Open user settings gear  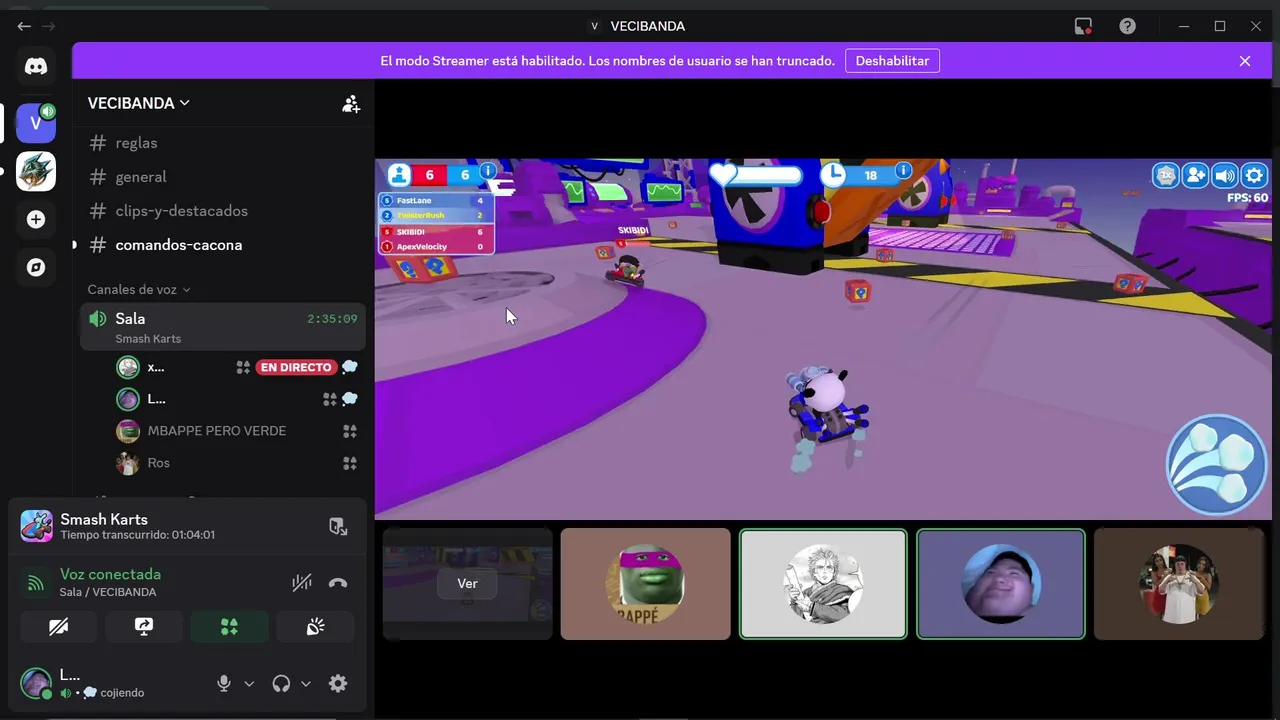tap(338, 684)
